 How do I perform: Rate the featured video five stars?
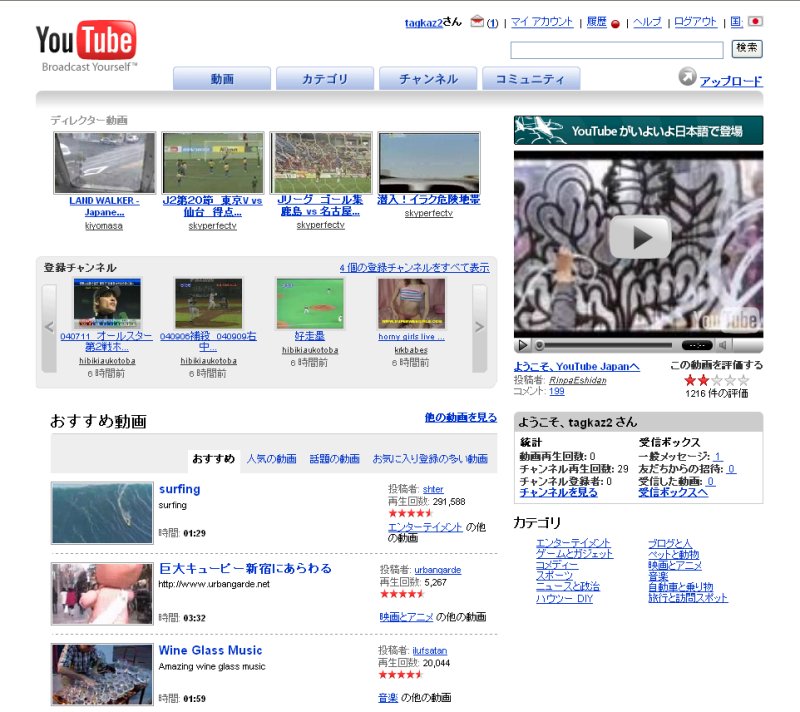pos(743,380)
